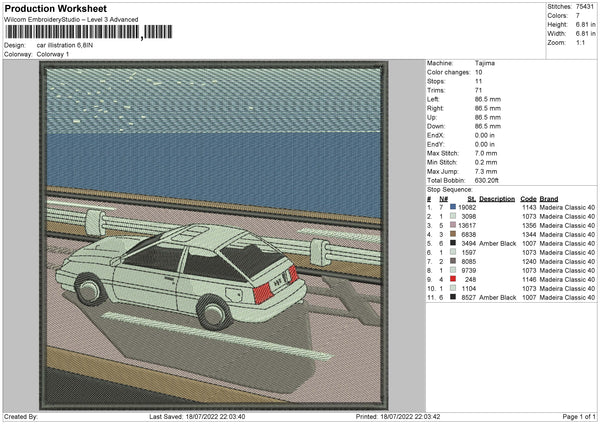Click the "St." column header
The height and width of the screenshot is (424, 600).
(x=472, y=199)
